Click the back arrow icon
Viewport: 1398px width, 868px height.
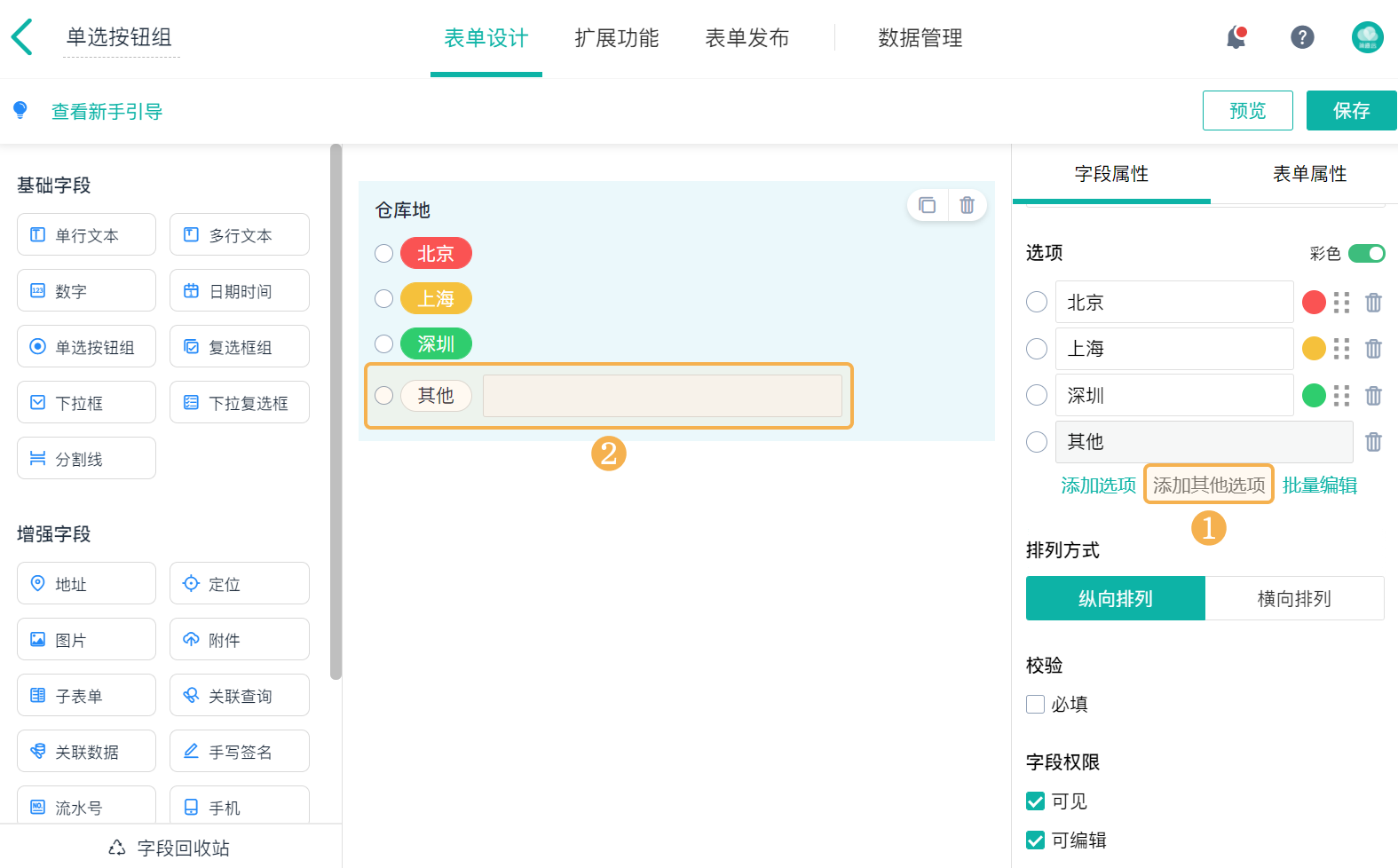(22, 37)
